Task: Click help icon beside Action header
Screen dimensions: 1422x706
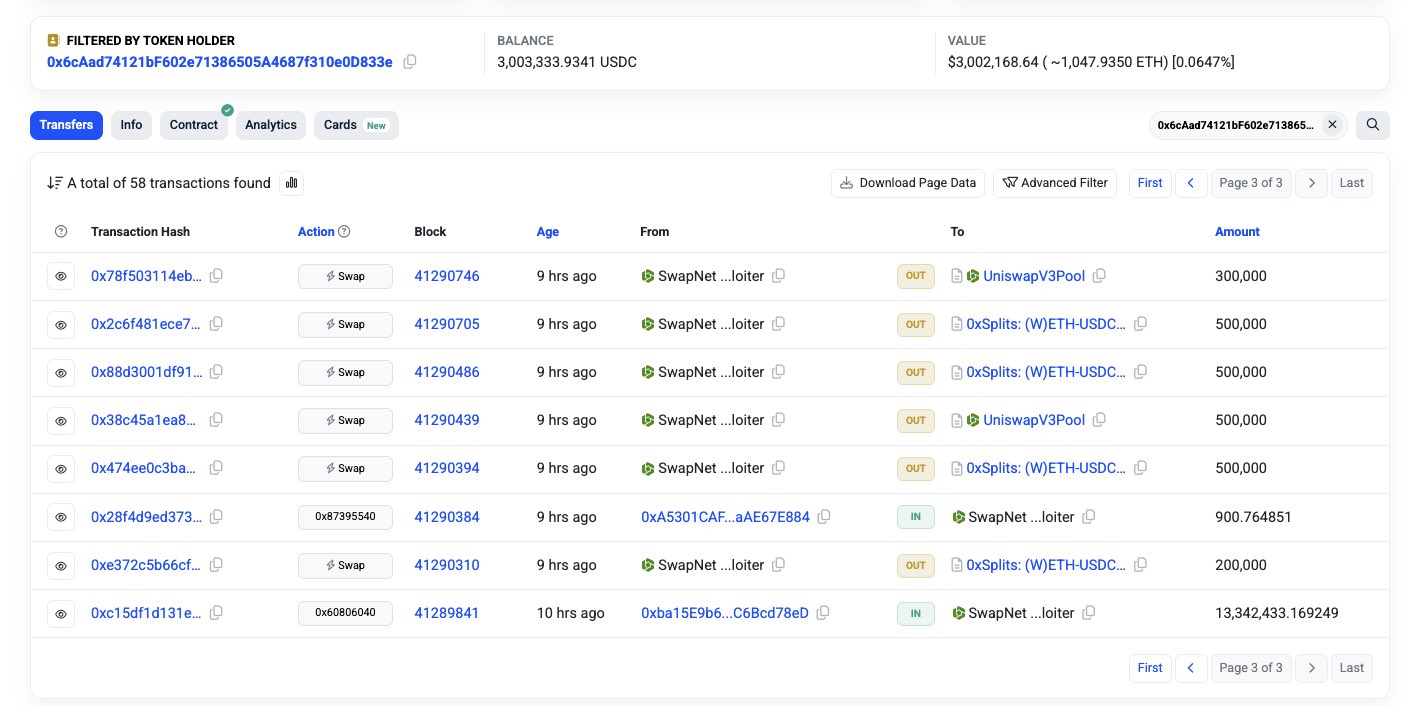Action: (345, 232)
